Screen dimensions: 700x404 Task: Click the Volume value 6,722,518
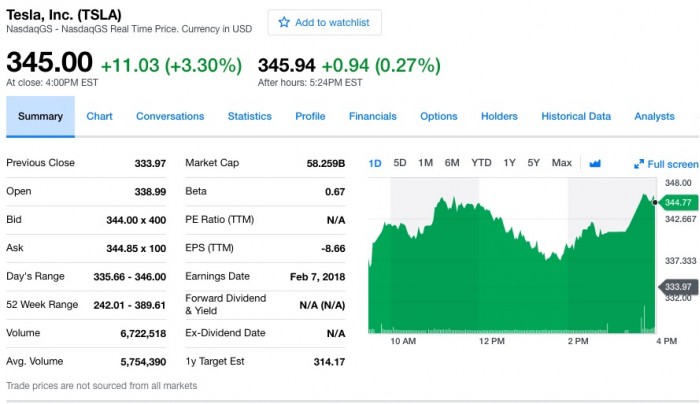(x=143, y=333)
